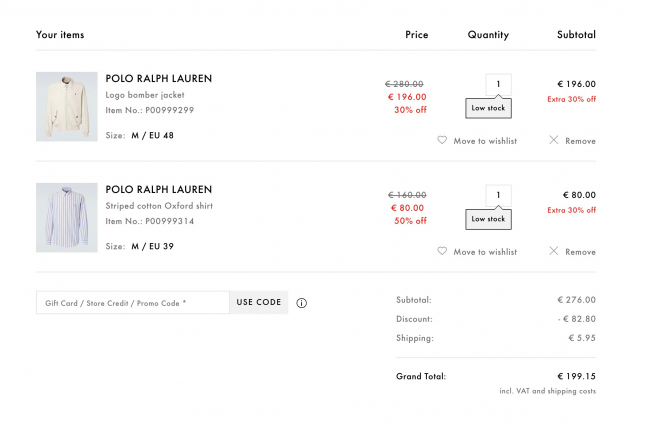Select quantity box for bomber jacket
650x426 pixels.
click(498, 84)
